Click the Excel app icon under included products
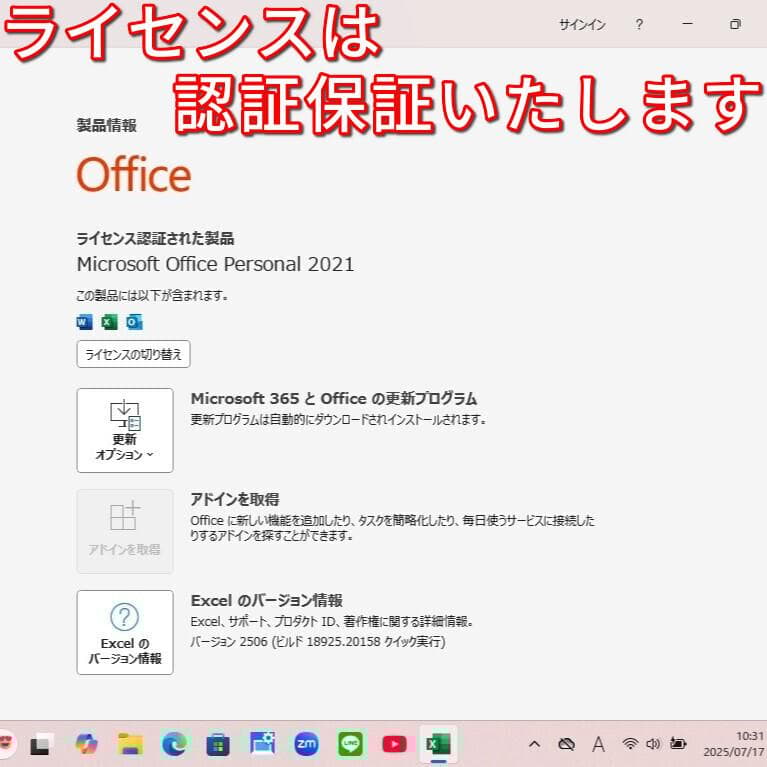 [x=109, y=322]
